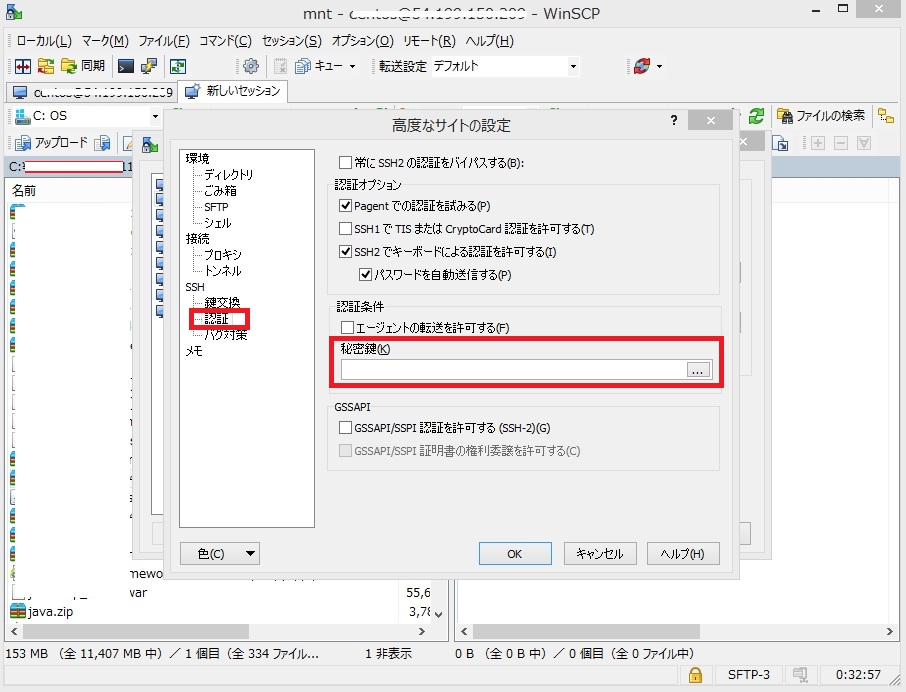Click the icon right of アップロード
The width and height of the screenshot is (906, 692).
[102, 143]
